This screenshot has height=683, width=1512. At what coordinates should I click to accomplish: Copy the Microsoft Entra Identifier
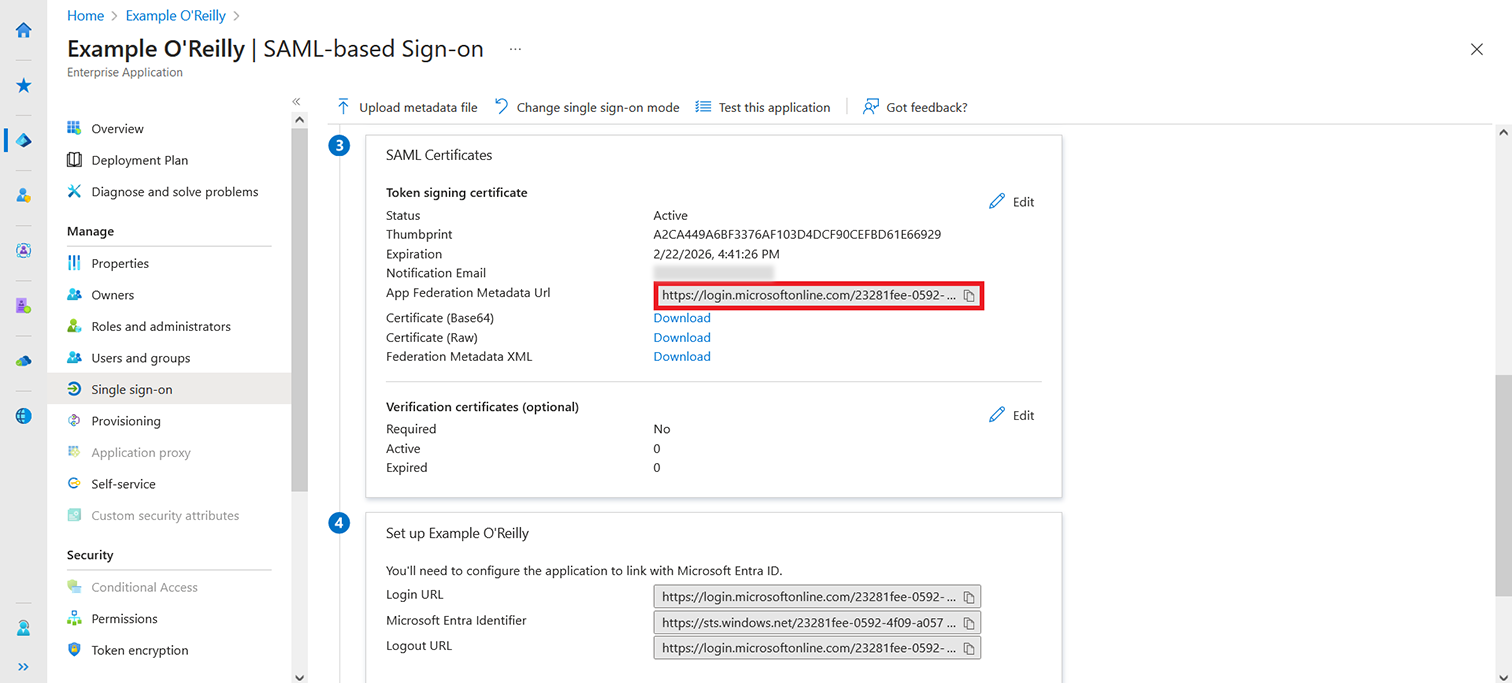(968, 622)
